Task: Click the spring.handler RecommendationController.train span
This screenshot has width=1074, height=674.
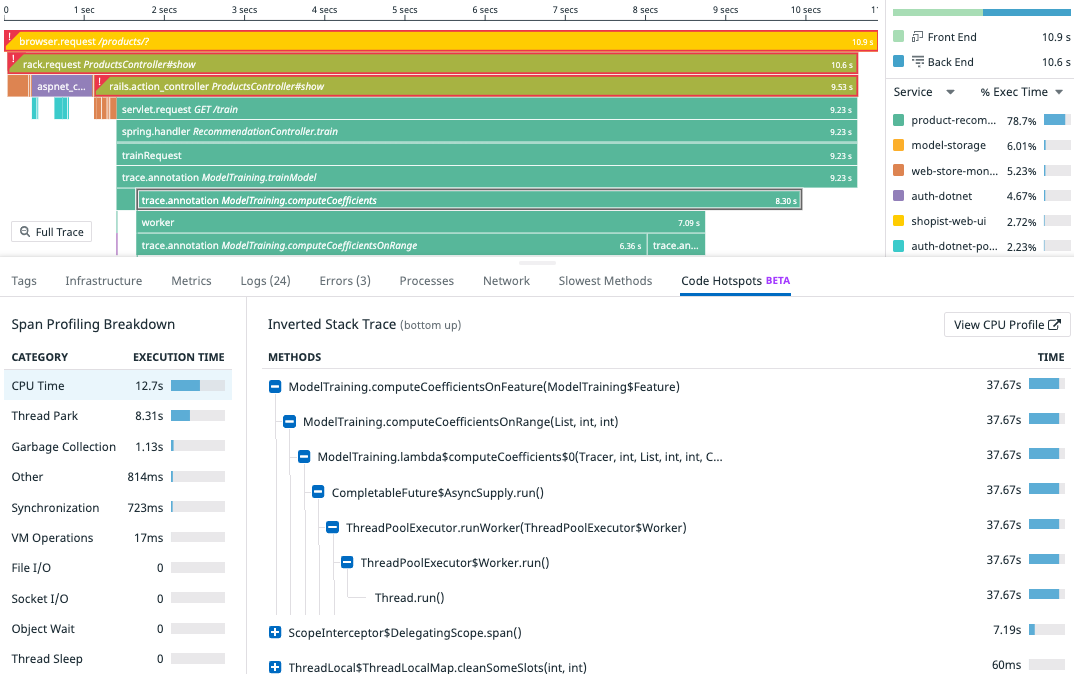Action: tap(487, 132)
